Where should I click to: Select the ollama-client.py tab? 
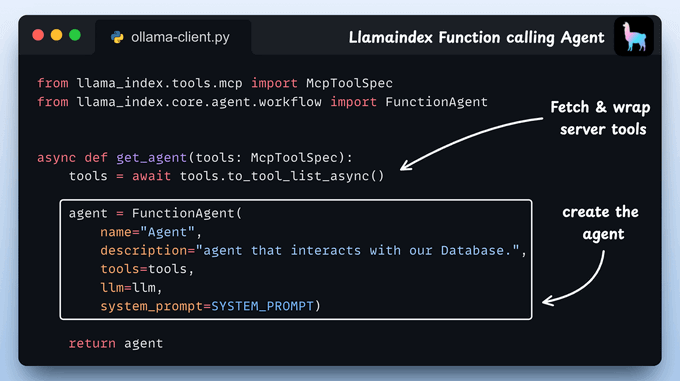coord(173,37)
